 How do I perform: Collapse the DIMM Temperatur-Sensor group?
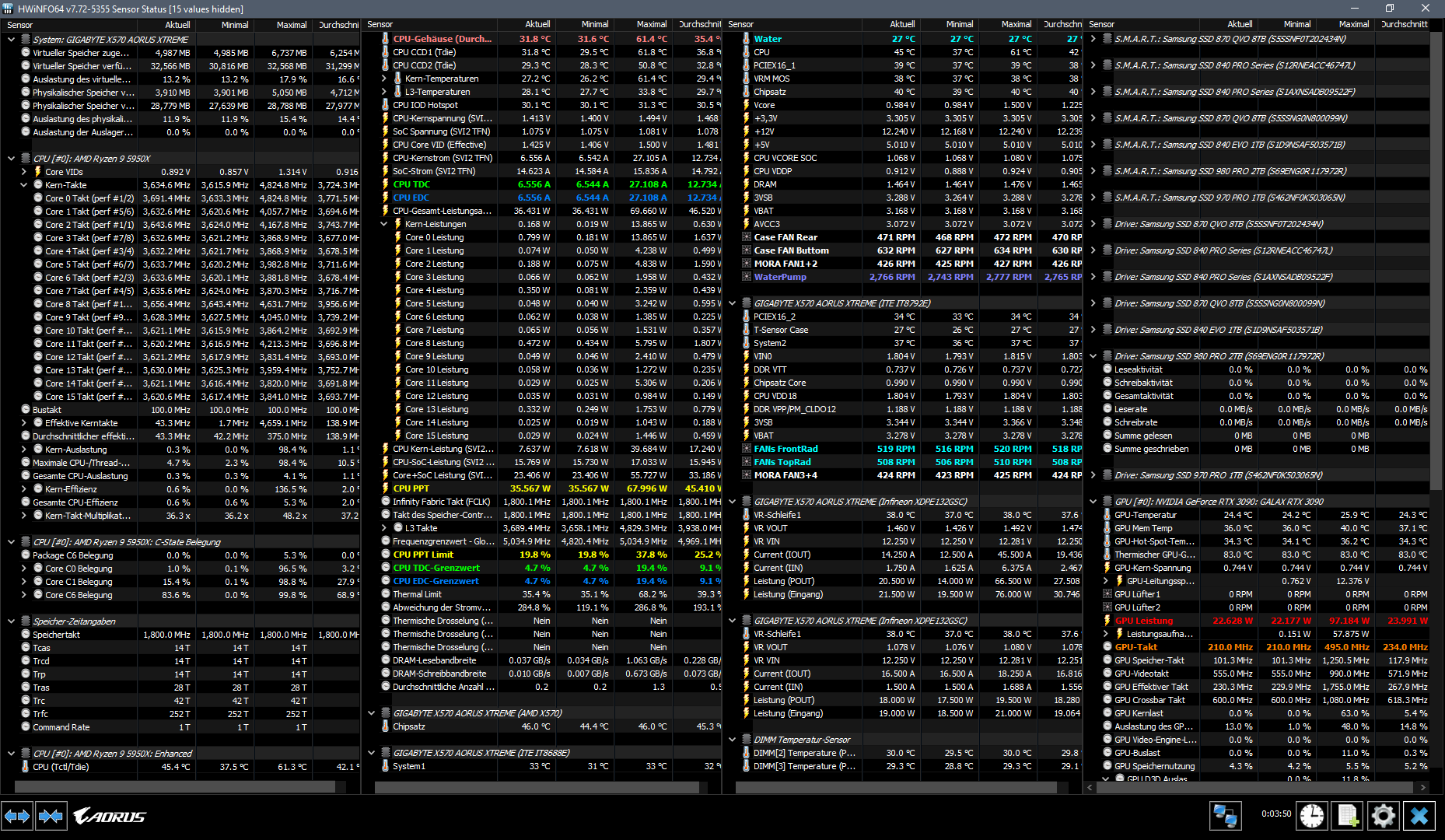[x=732, y=740]
